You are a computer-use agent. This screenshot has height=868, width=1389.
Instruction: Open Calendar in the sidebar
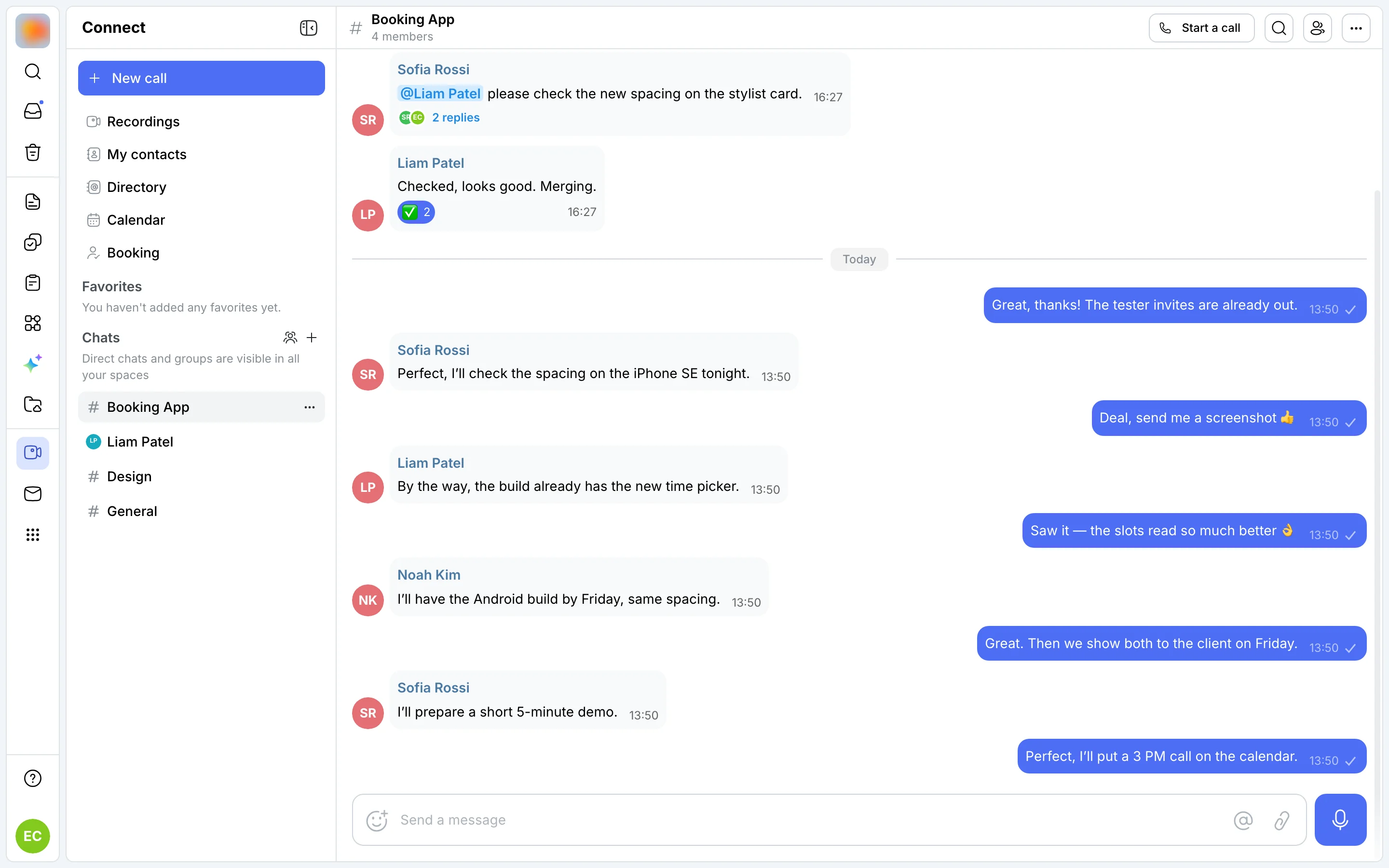[202, 220]
